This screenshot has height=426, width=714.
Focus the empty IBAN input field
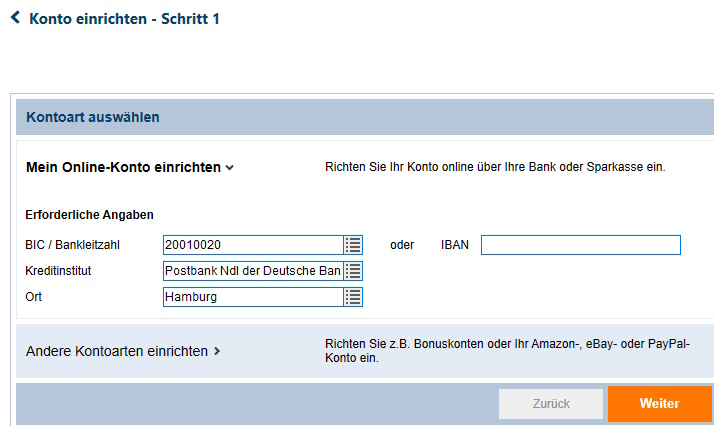[x=580, y=245]
